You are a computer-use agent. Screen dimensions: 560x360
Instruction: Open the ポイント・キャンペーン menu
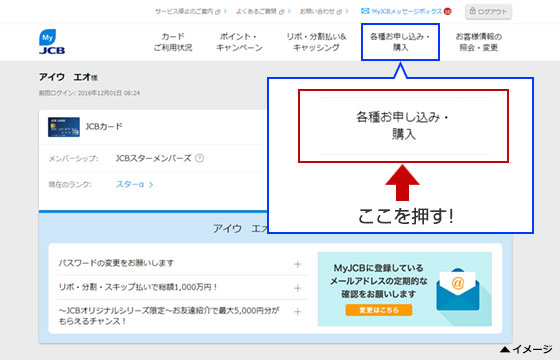point(239,42)
